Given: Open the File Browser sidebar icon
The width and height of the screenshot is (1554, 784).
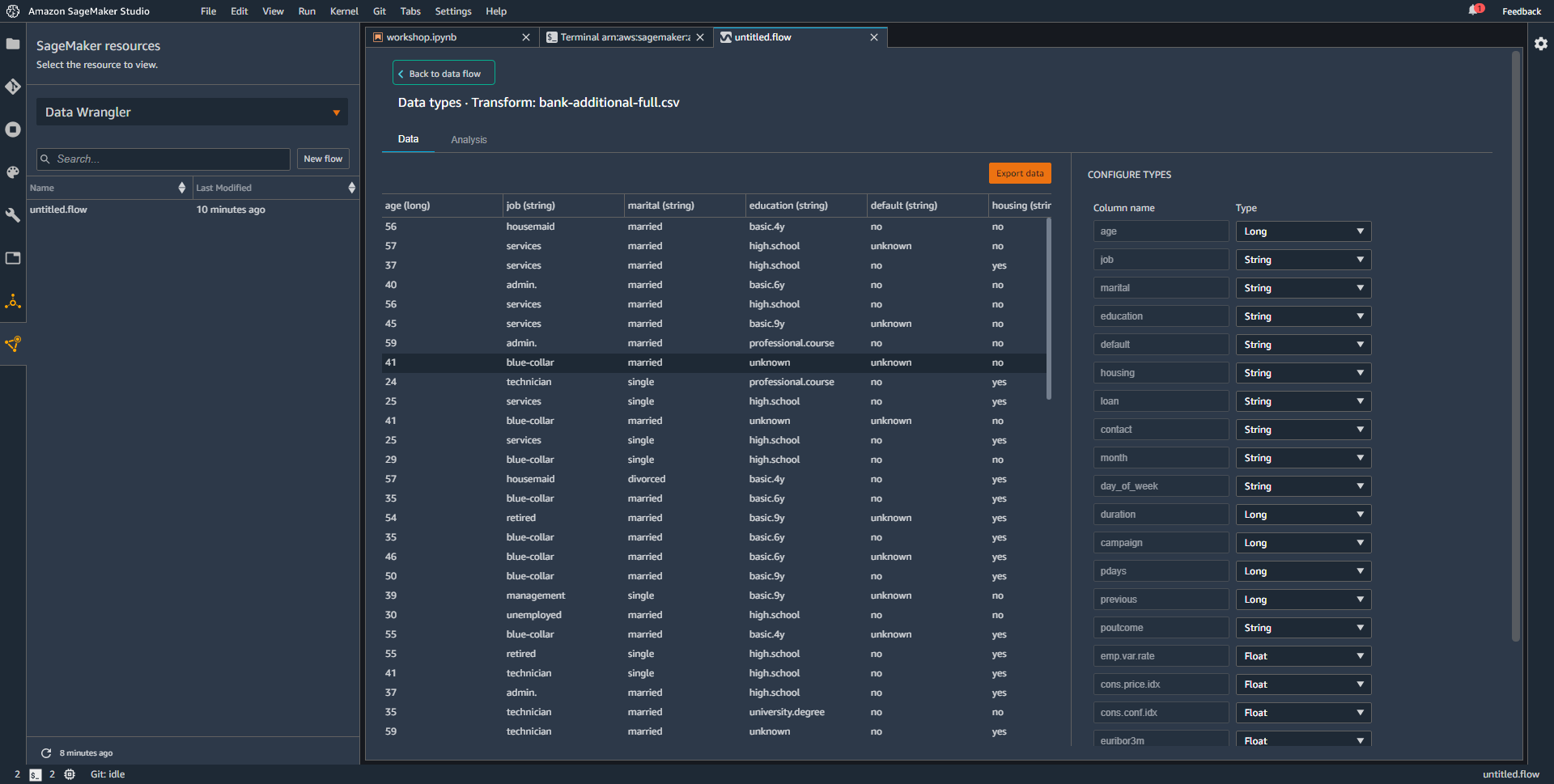Looking at the screenshot, I should pos(13,44).
